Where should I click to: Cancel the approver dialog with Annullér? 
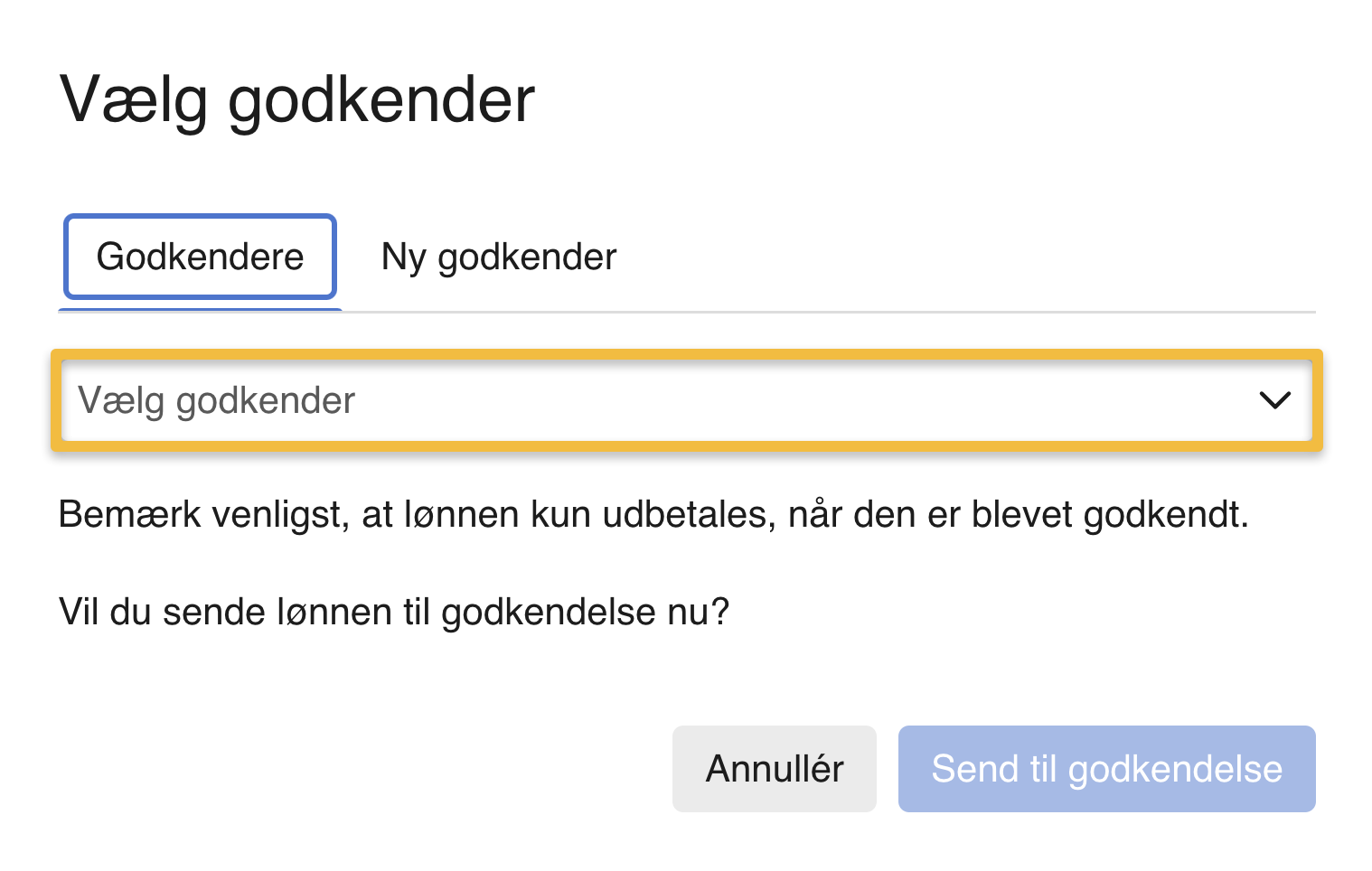point(774,769)
